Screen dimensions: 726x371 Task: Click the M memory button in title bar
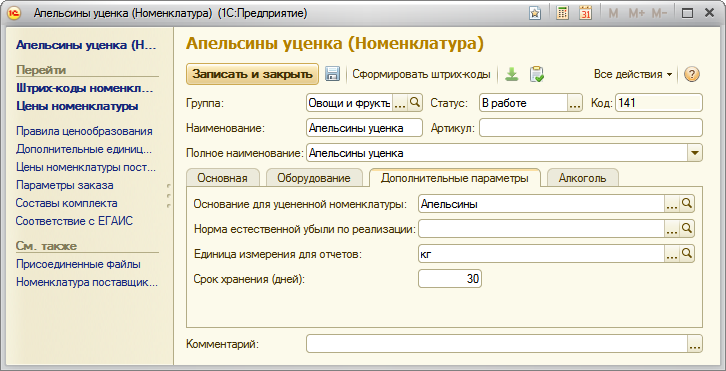pyautogui.click(x=613, y=13)
